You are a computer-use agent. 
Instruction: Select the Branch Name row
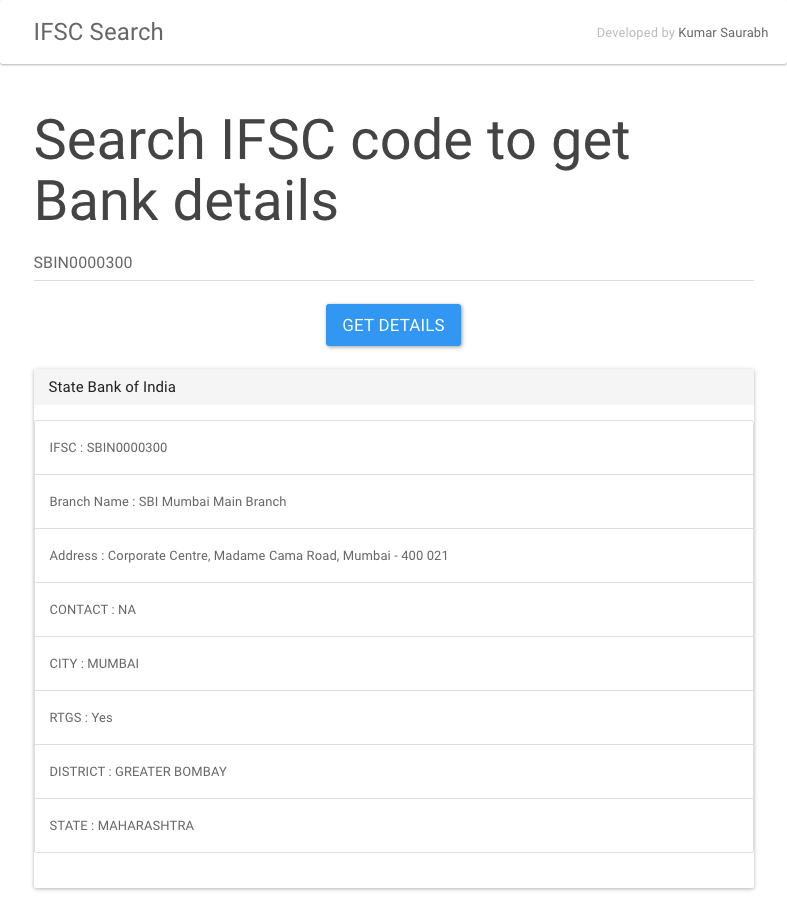pos(394,501)
